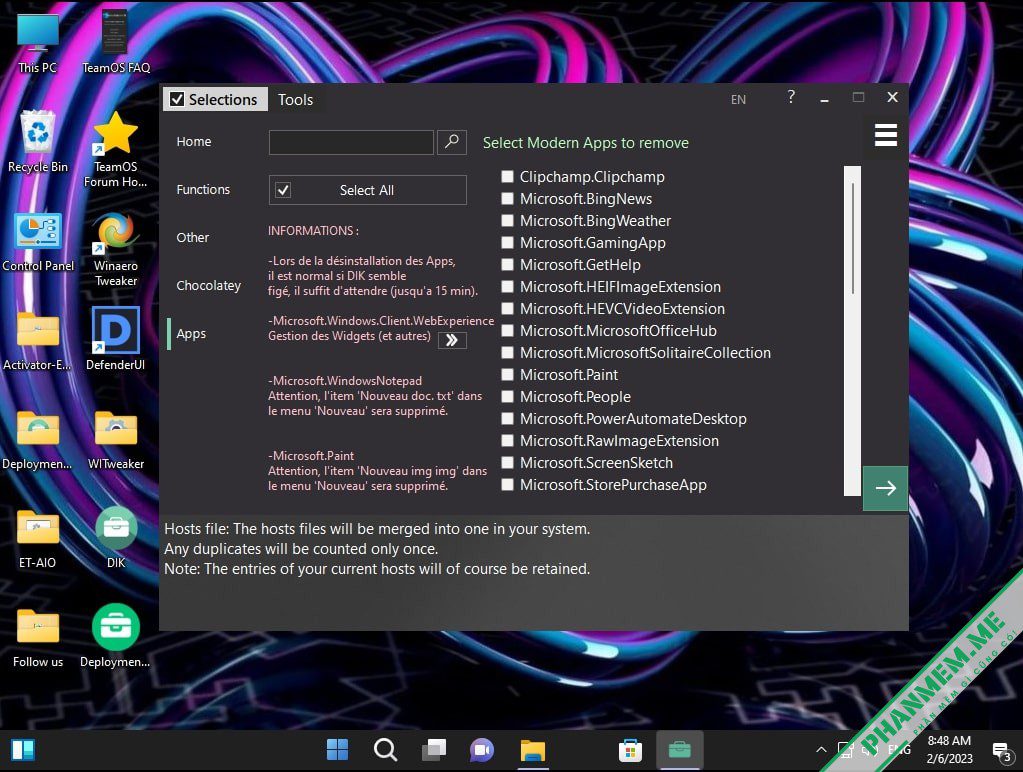Click the search magnifier button
This screenshot has width=1023, height=772.
click(x=451, y=142)
